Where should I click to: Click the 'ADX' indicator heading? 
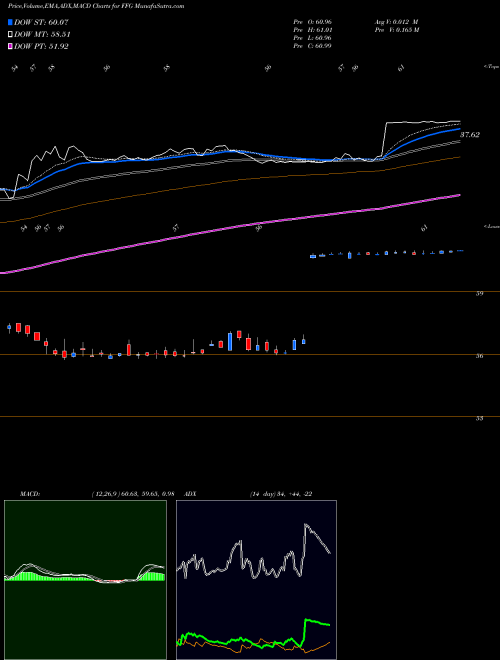(191, 494)
